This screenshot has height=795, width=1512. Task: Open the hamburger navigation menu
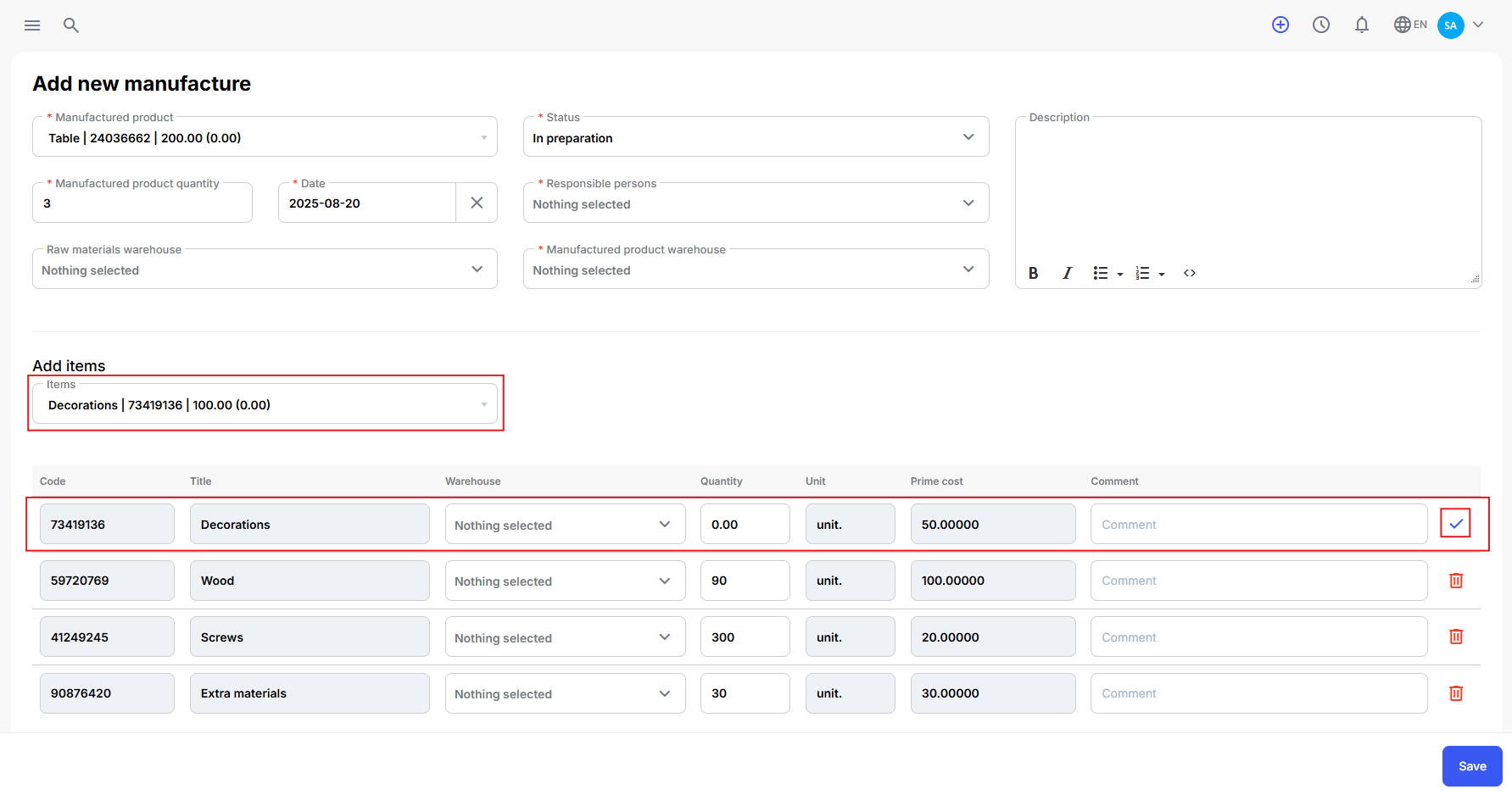(x=32, y=25)
